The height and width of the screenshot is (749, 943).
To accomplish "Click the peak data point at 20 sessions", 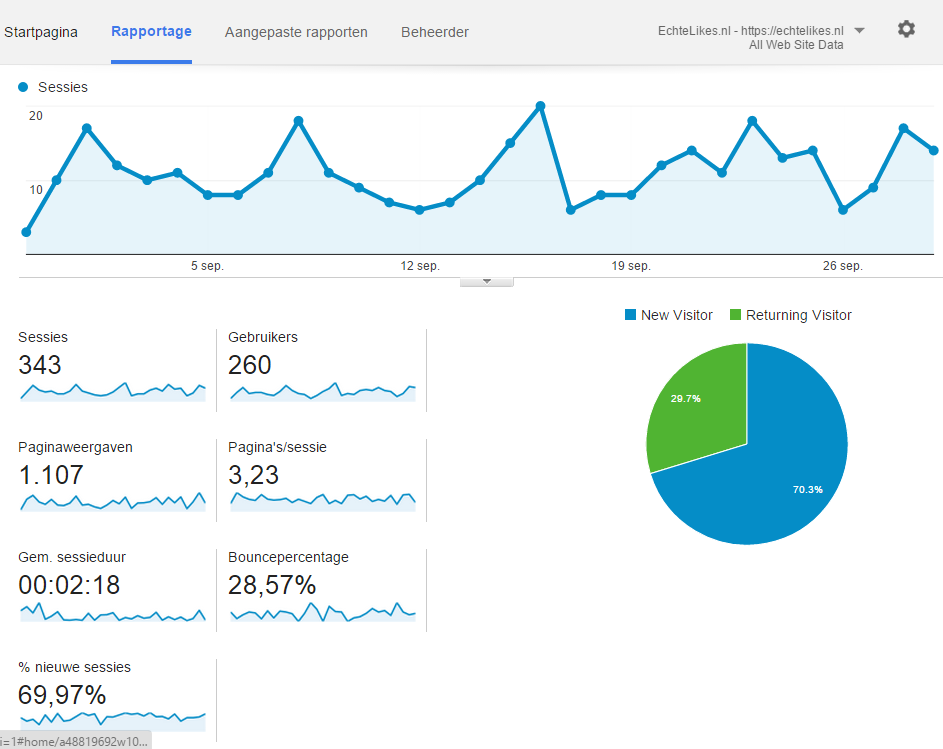I will pyautogui.click(x=540, y=106).
